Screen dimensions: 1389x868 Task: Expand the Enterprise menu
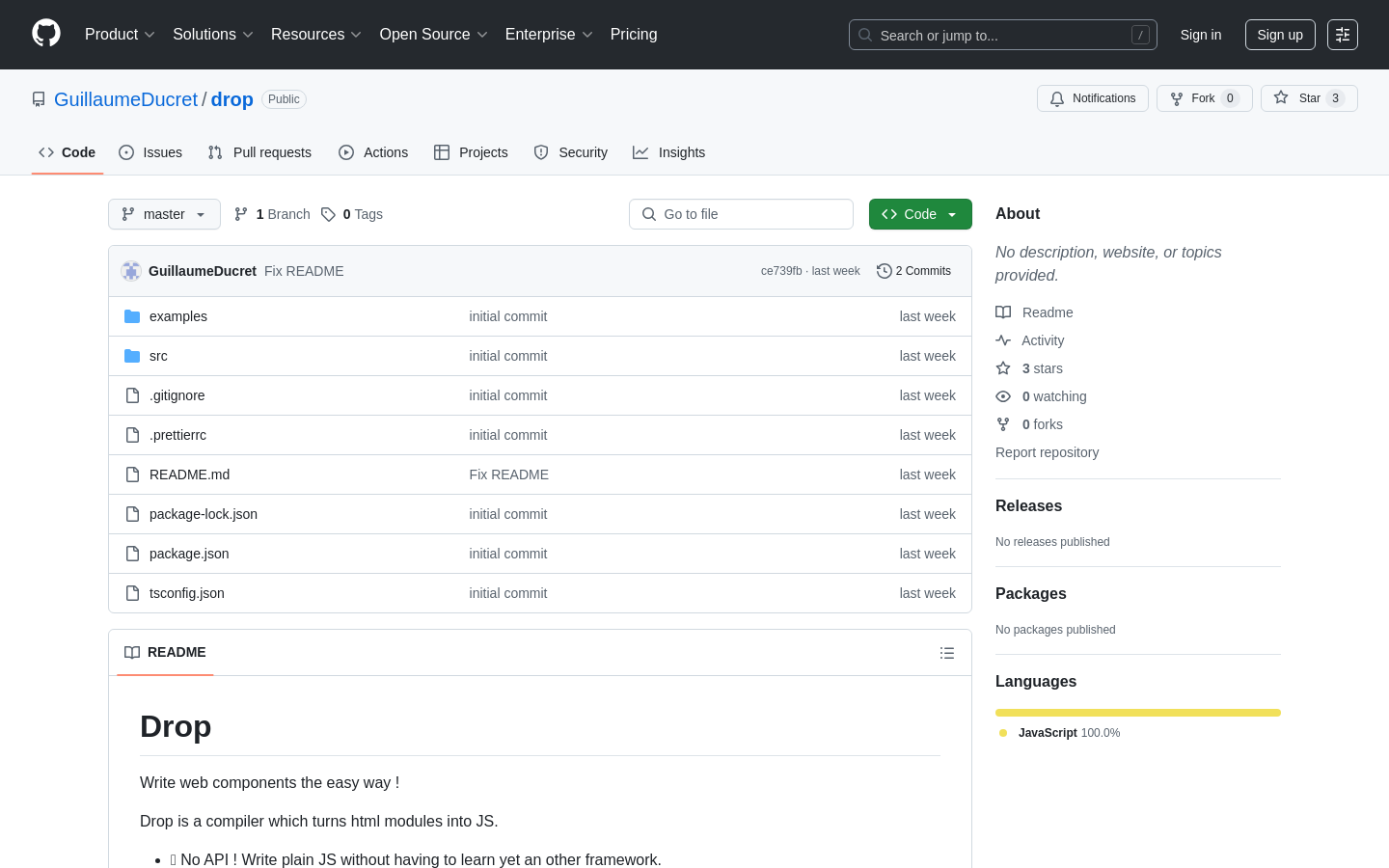coord(549,35)
